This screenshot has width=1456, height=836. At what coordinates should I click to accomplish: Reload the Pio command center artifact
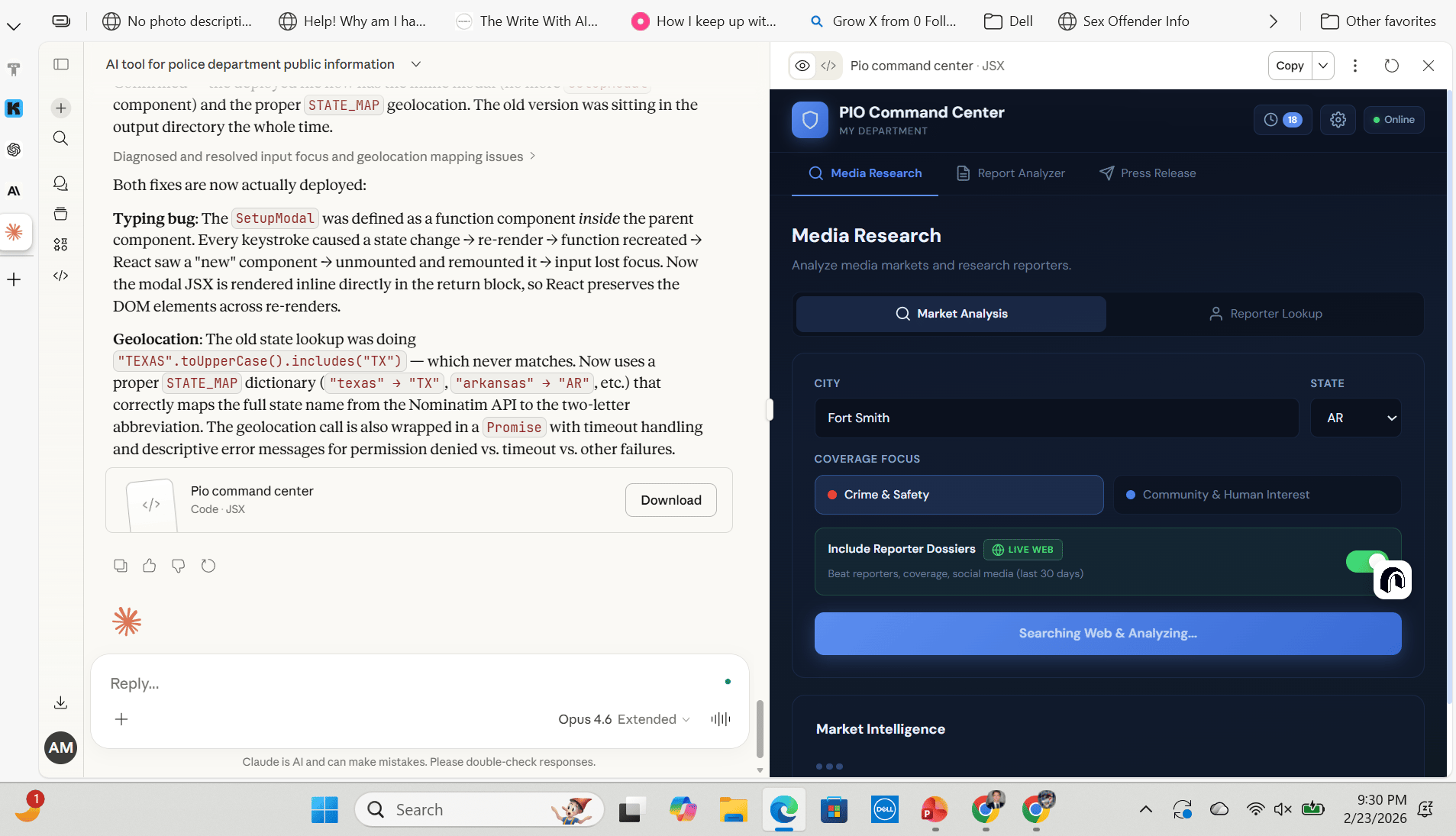click(x=1392, y=66)
